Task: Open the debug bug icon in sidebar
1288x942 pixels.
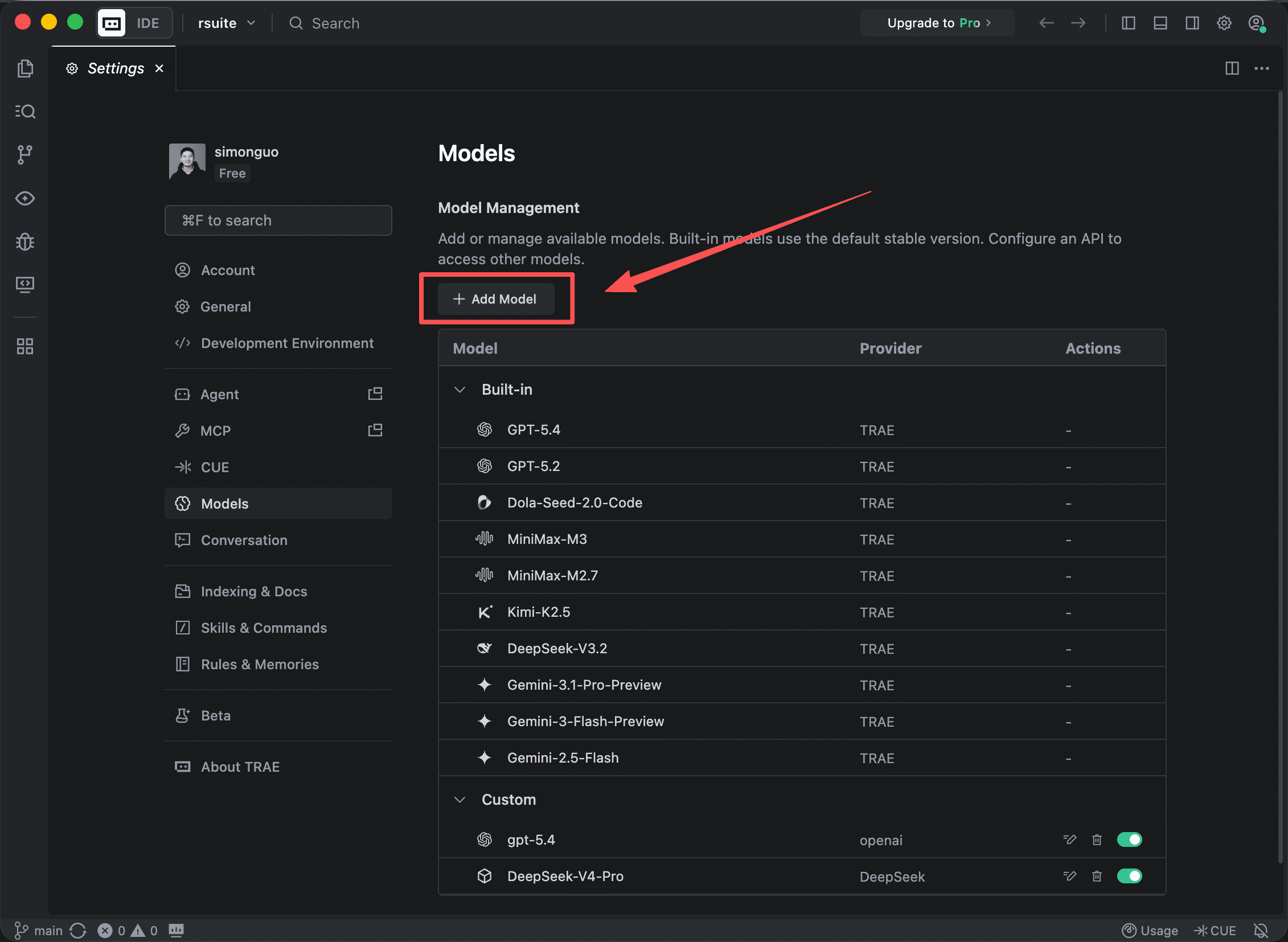Action: pyautogui.click(x=25, y=242)
